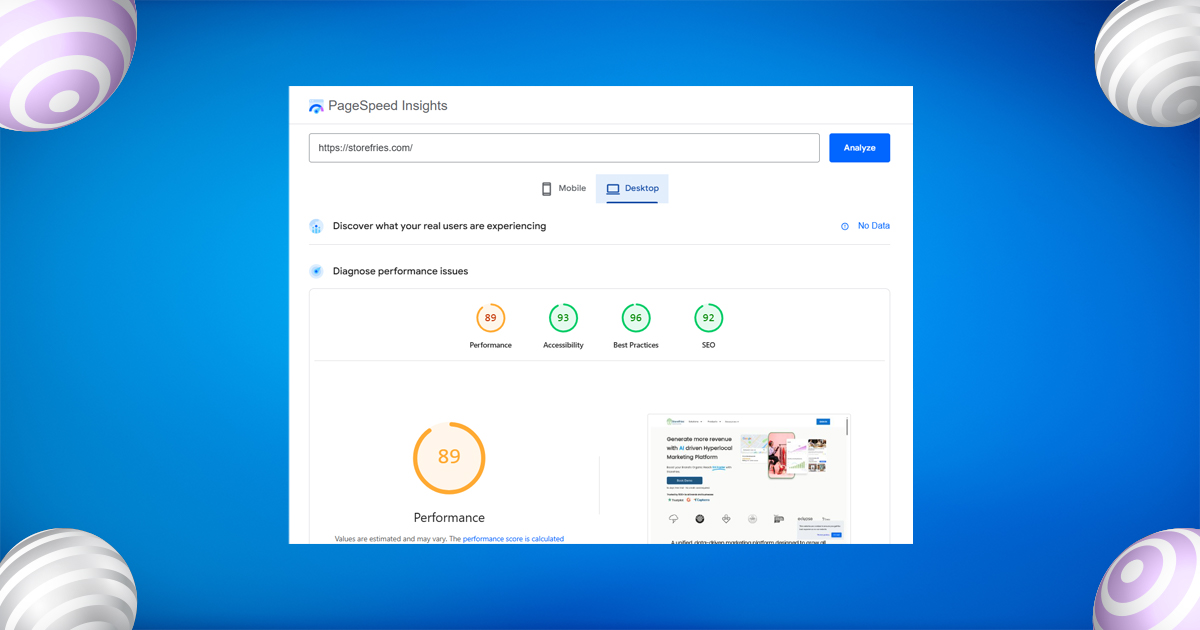Click the mobile phone icon
Screen dimensions: 1200x630
[547, 188]
